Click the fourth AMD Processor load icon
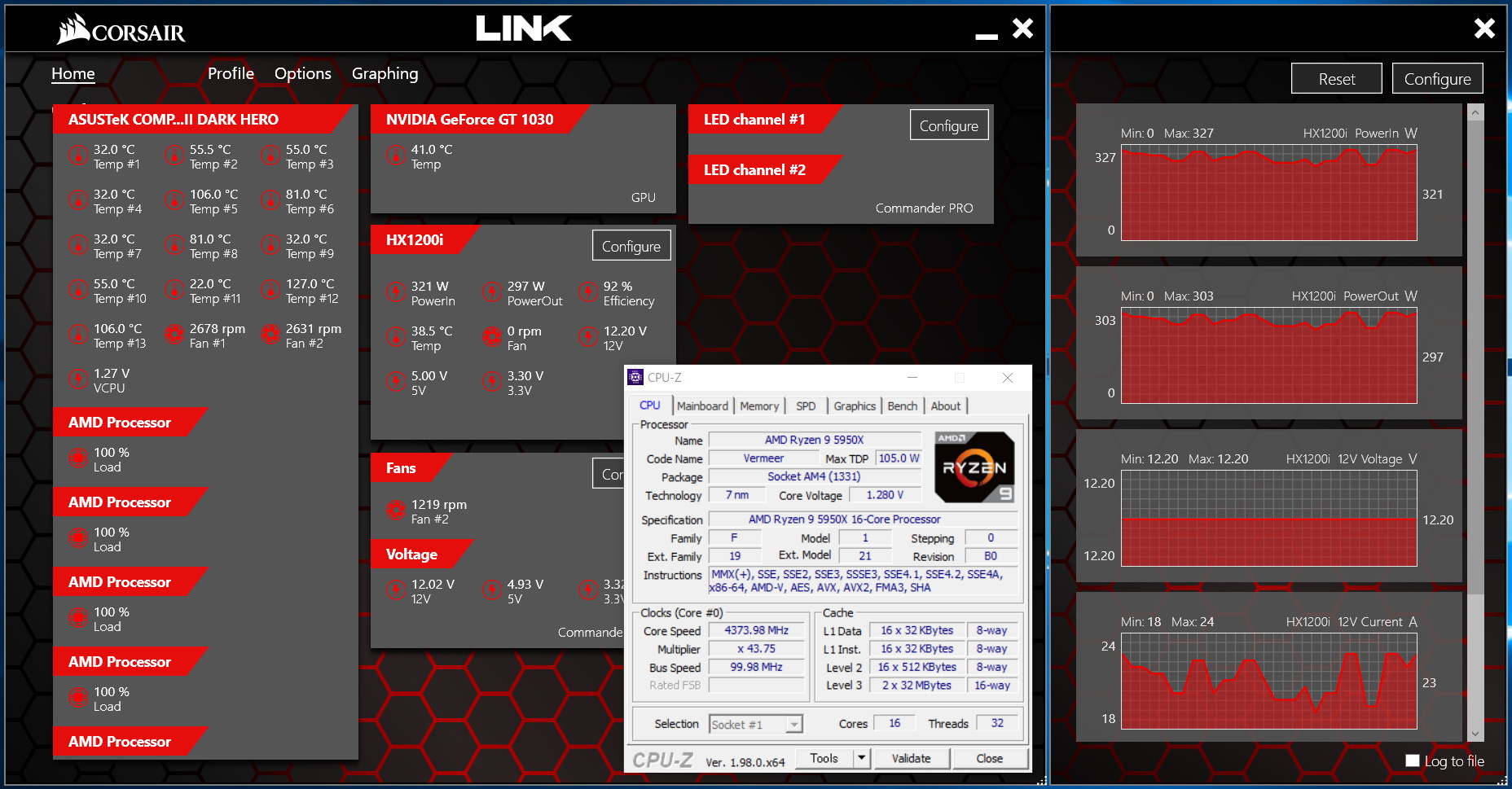Image resolution: width=1512 pixels, height=789 pixels. [x=78, y=697]
